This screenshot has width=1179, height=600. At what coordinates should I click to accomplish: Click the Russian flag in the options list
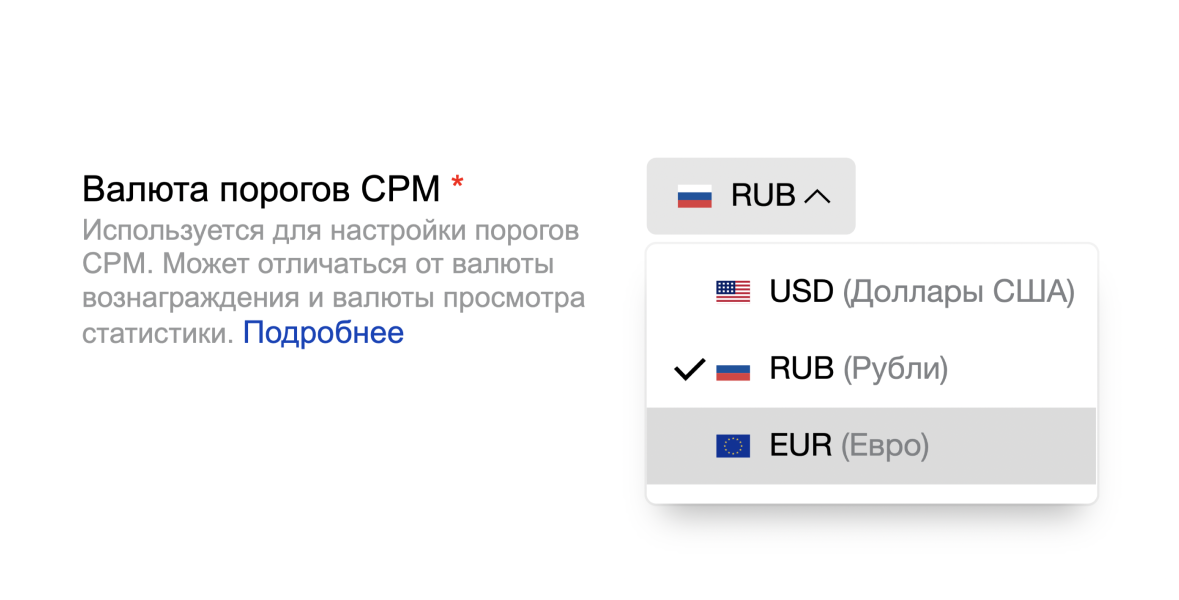[733, 370]
